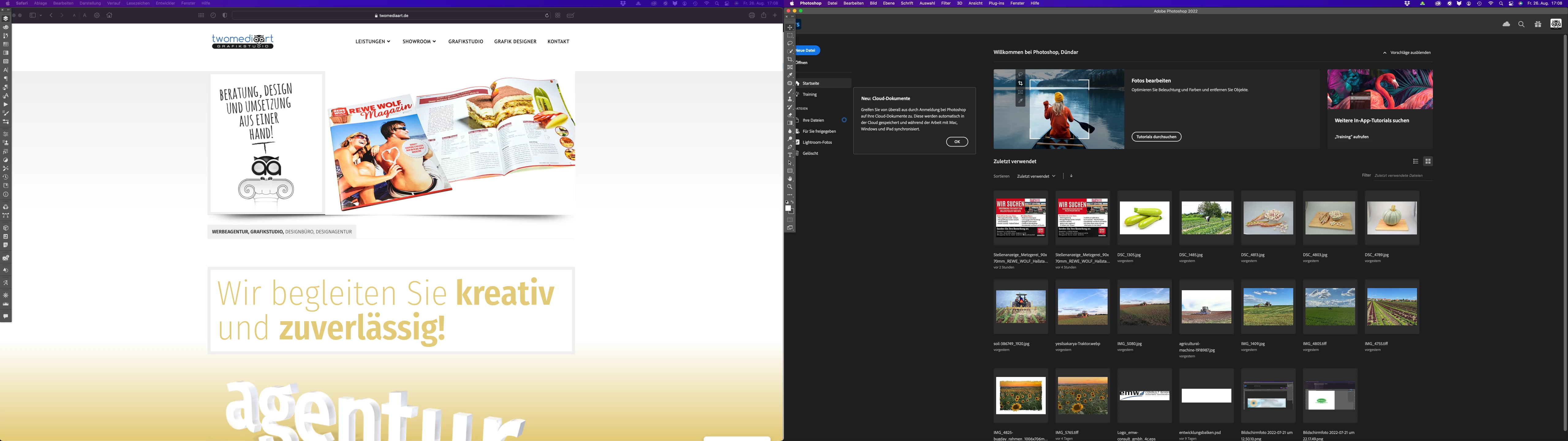Screen dimensions: 1568x441
Task: Select the Type tool
Action: [x=790, y=155]
